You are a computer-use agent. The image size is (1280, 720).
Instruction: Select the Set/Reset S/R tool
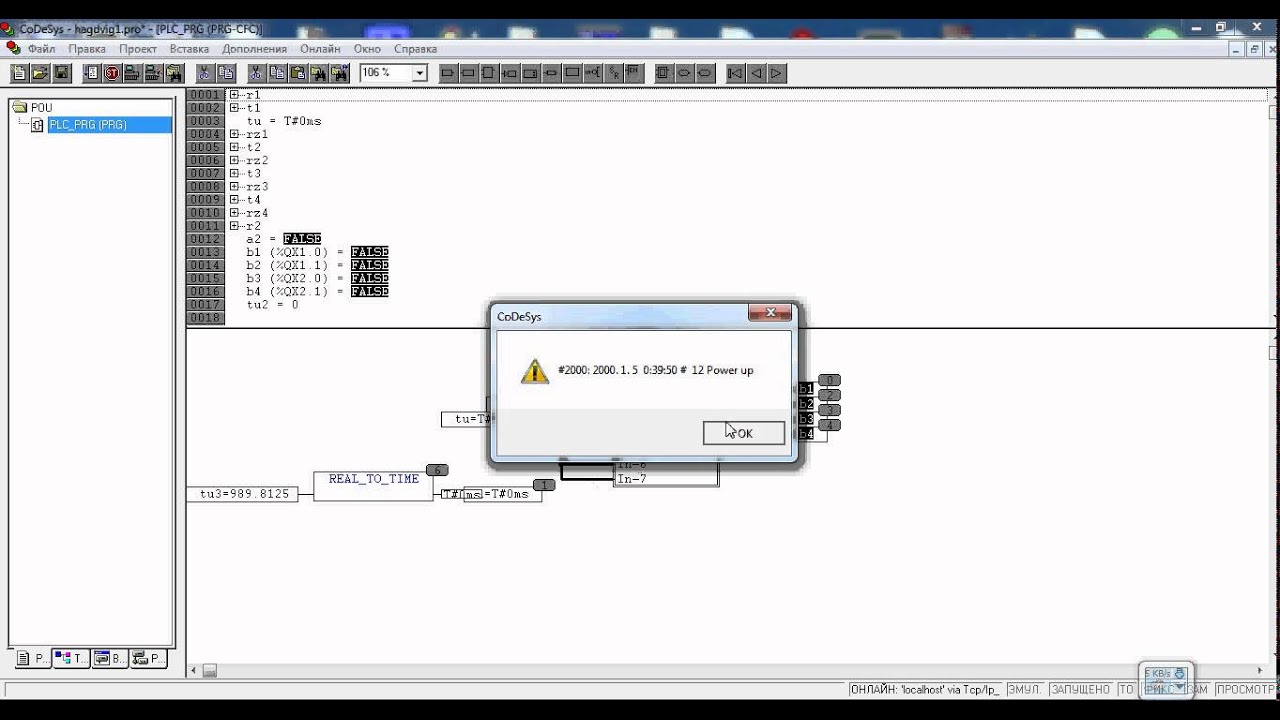tap(614, 73)
